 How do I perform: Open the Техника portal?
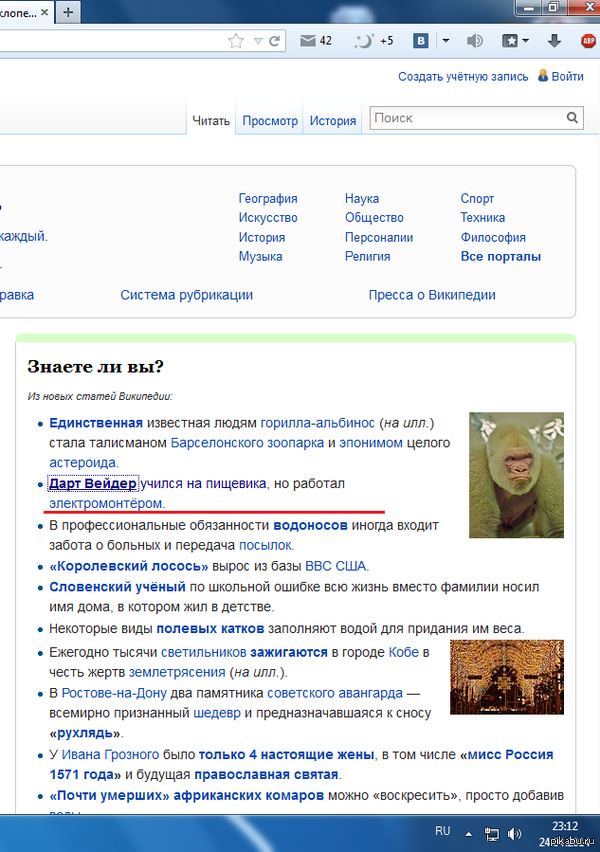click(x=483, y=217)
